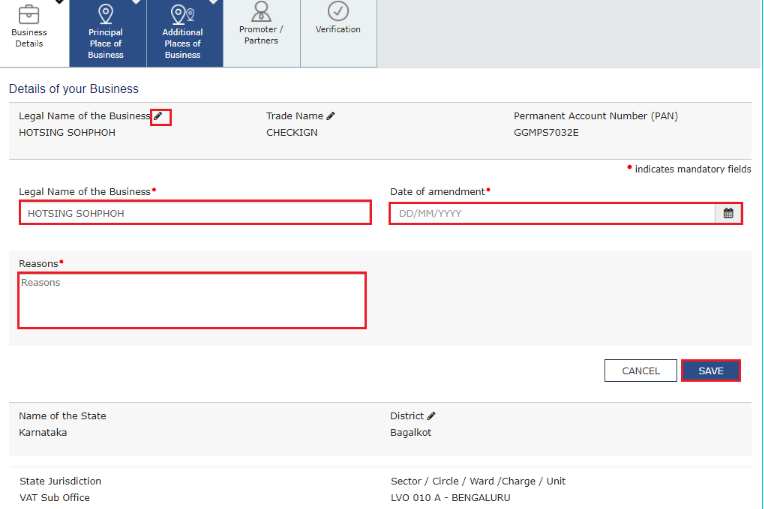Click the District edit pencil icon
The image size is (764, 509).
coord(432,416)
